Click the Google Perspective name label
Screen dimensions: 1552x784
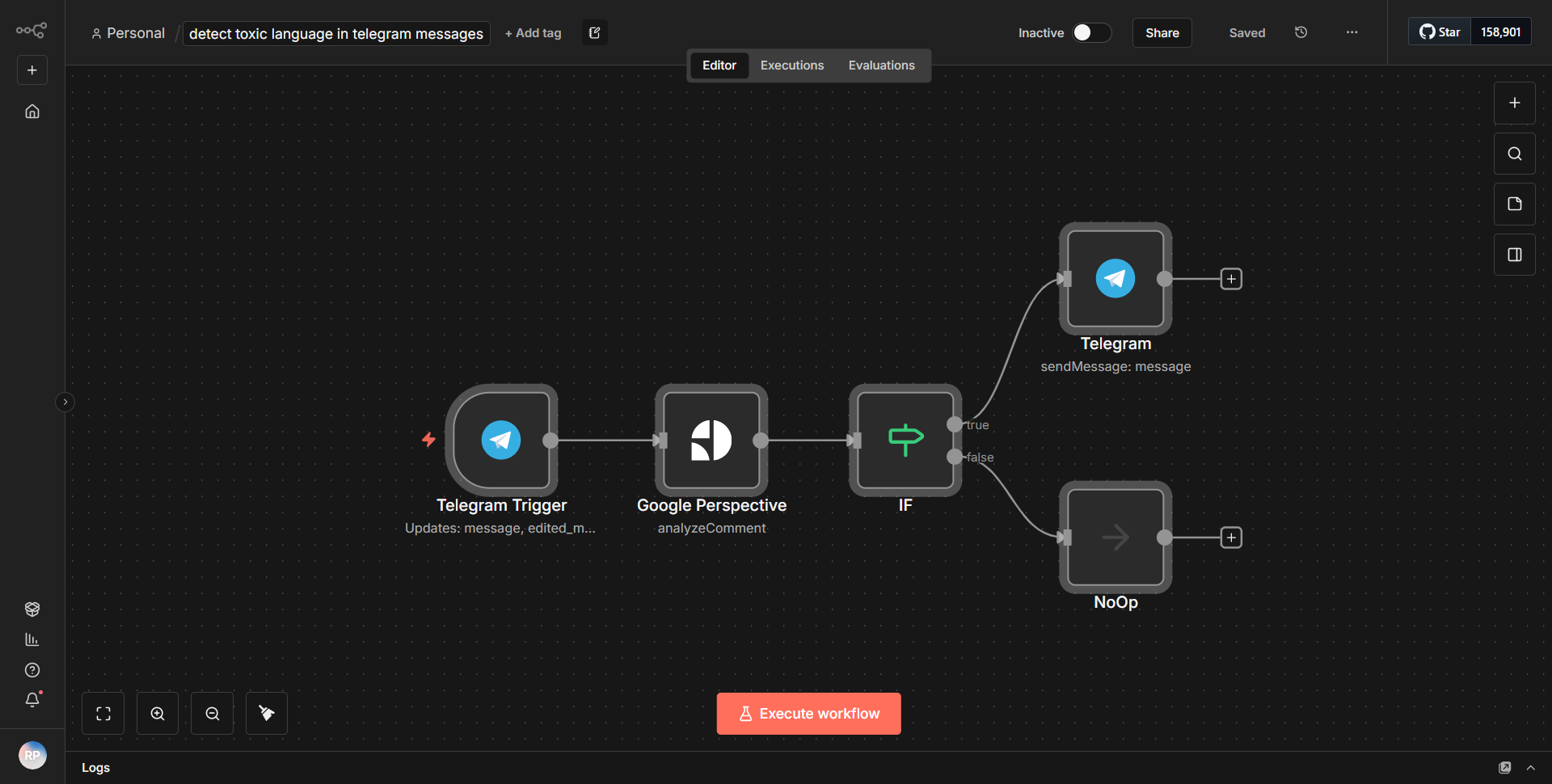click(711, 505)
